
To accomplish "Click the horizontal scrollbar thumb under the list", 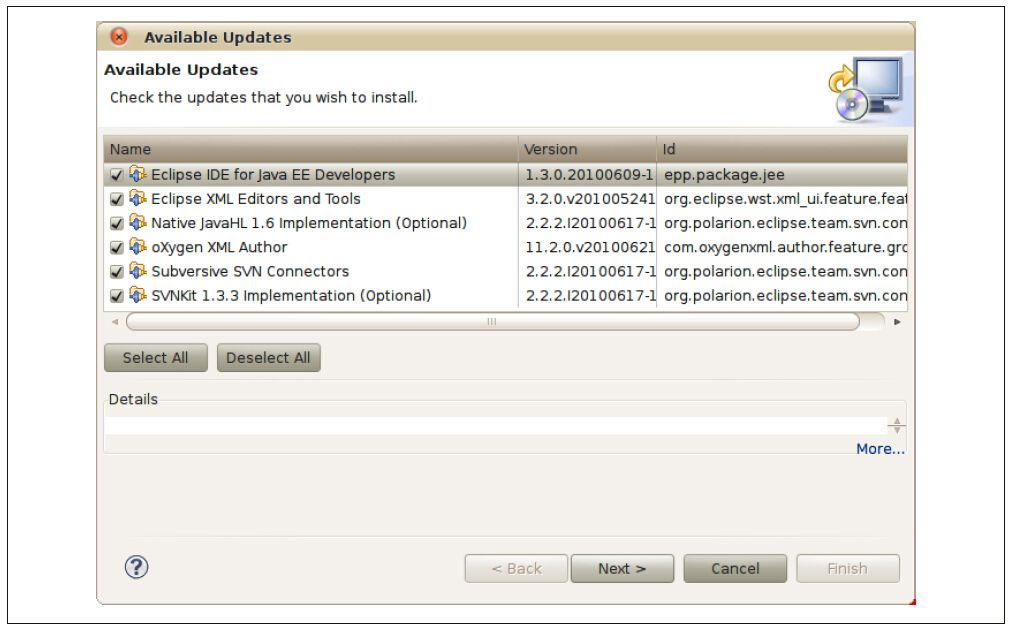I will (493, 321).
